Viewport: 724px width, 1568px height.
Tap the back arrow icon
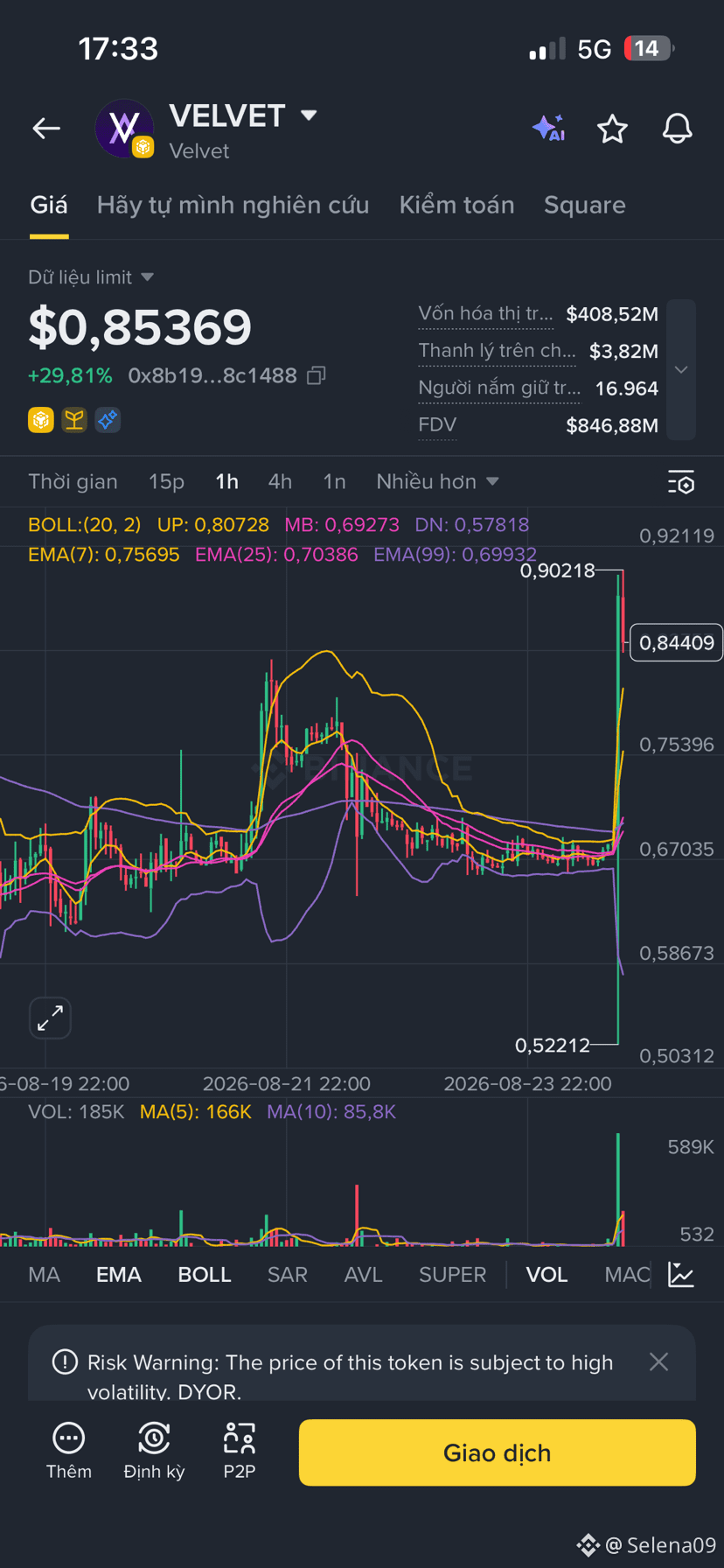(x=46, y=129)
